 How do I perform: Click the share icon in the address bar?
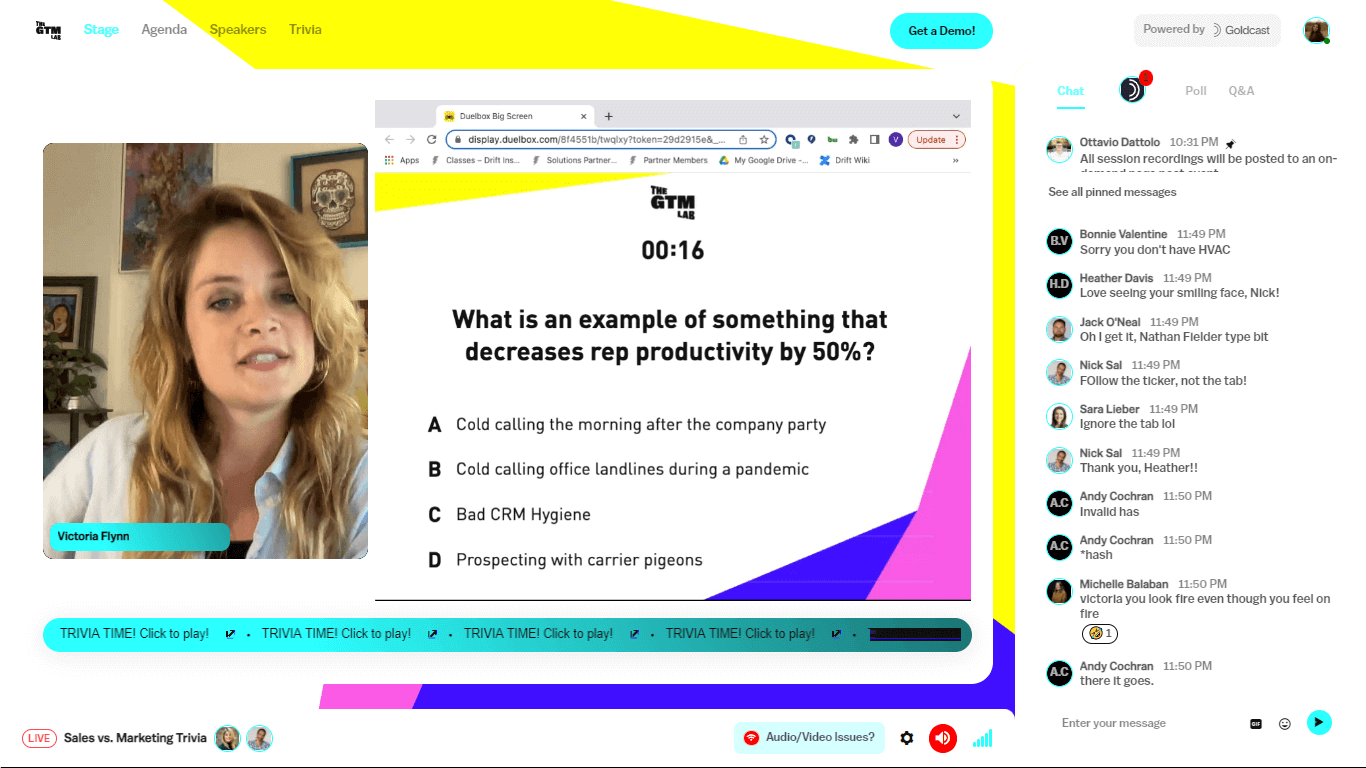[x=743, y=140]
